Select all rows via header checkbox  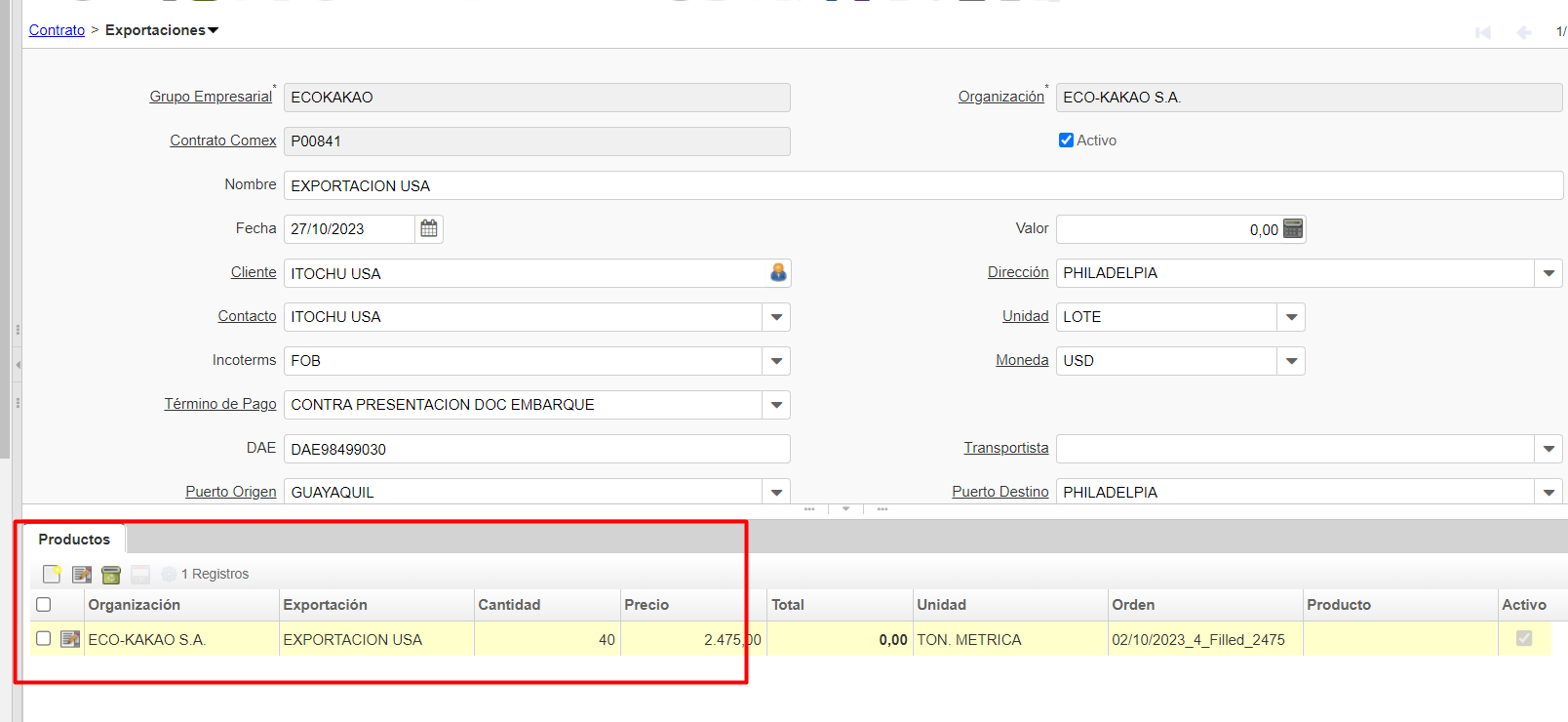[x=44, y=605]
